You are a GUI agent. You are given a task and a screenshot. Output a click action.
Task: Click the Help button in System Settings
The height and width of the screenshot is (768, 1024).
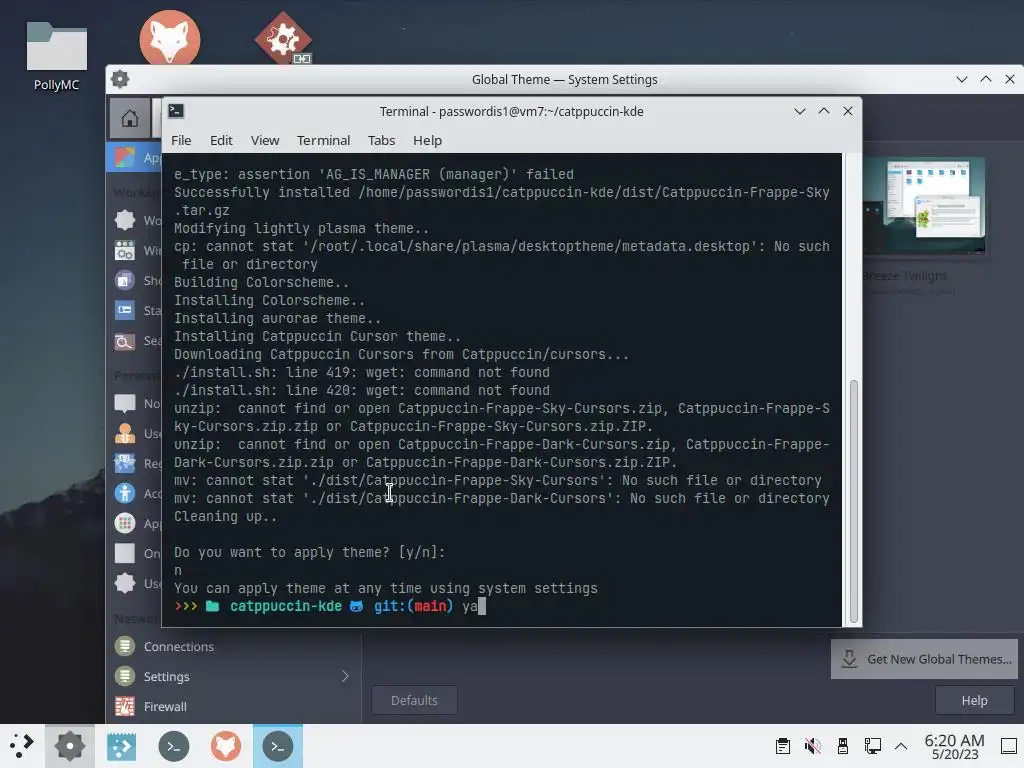pos(974,700)
